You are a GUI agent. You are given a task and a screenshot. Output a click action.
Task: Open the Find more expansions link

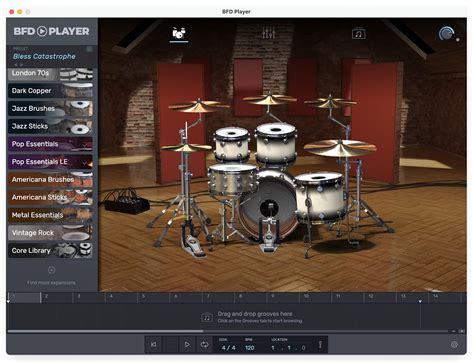coord(51,283)
